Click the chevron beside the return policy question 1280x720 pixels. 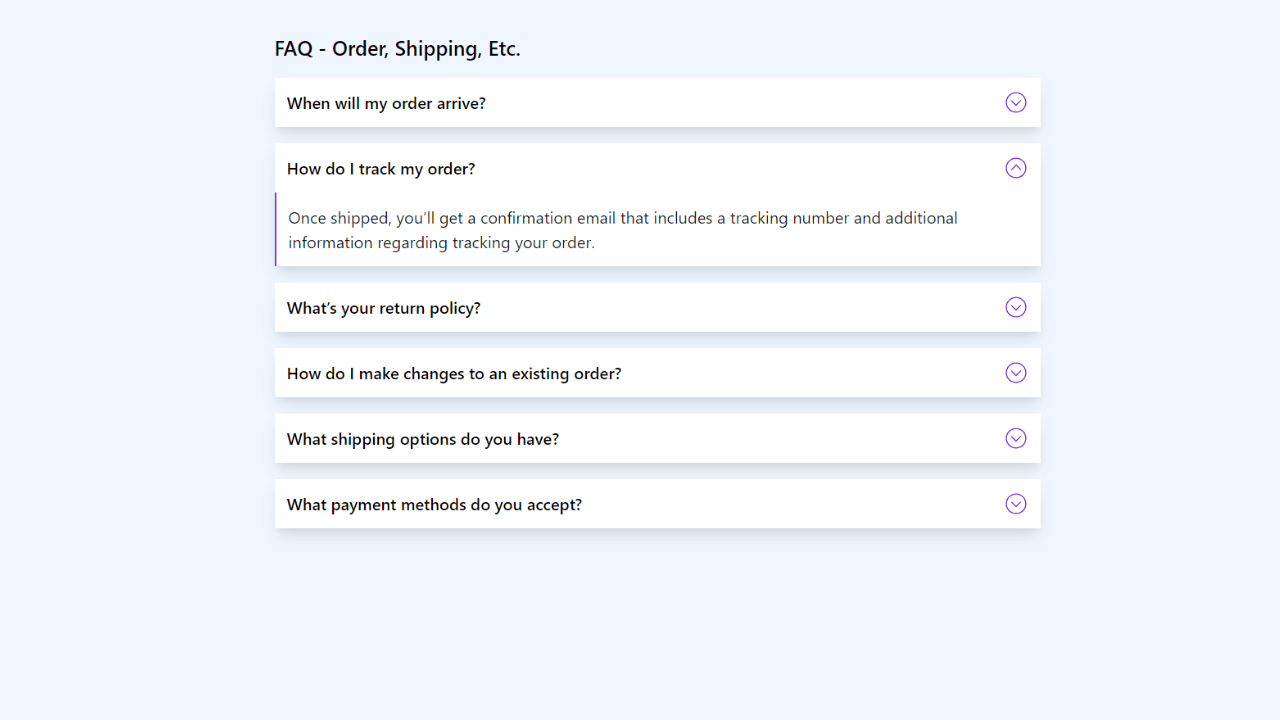point(1015,307)
